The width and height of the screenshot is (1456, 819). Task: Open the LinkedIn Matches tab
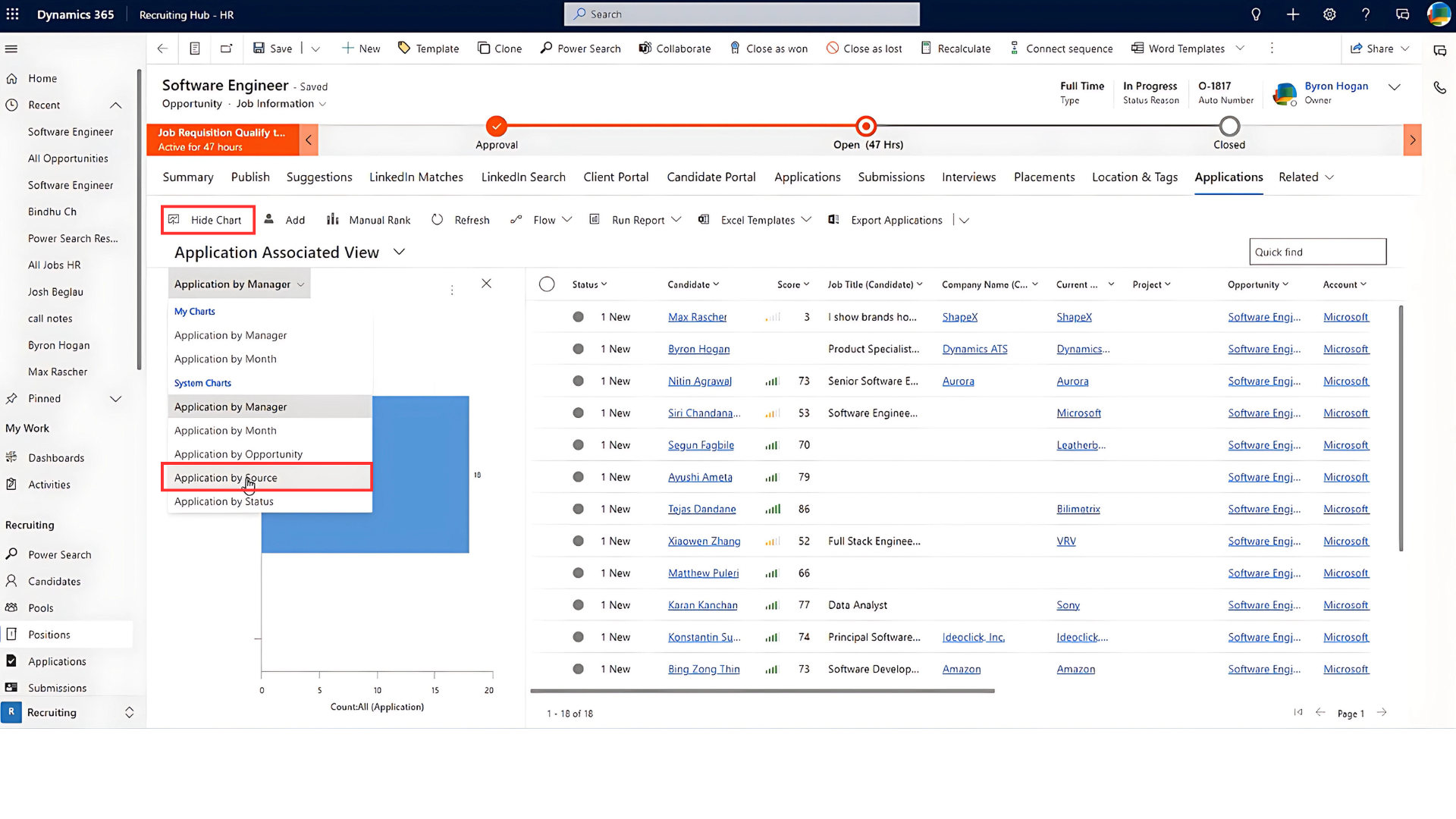tap(416, 177)
